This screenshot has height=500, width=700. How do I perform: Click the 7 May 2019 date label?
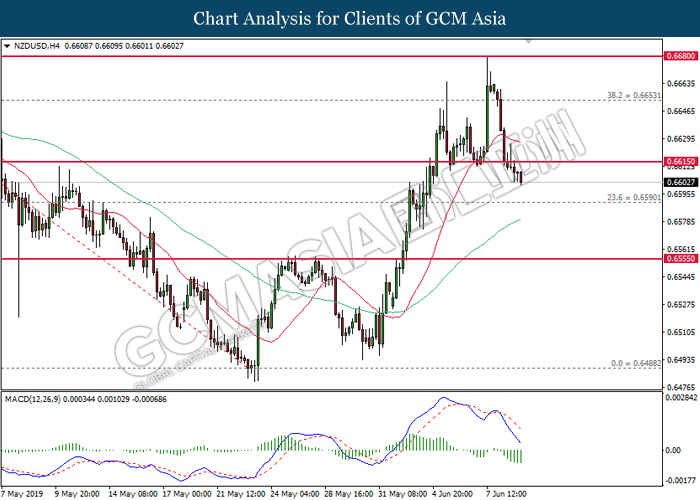(x=22, y=494)
